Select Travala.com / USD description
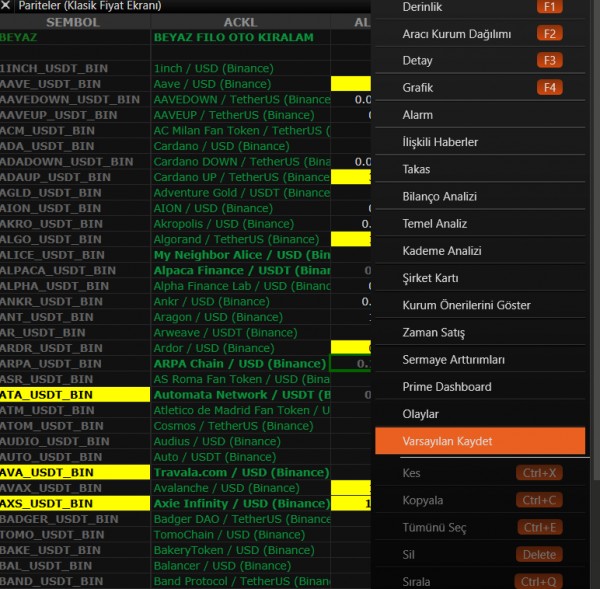 (x=241, y=473)
